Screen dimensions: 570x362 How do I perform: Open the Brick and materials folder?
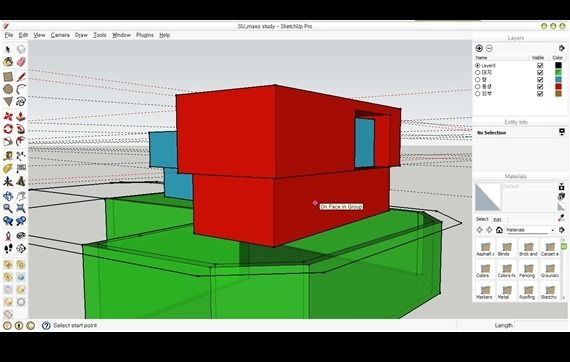[528, 249]
